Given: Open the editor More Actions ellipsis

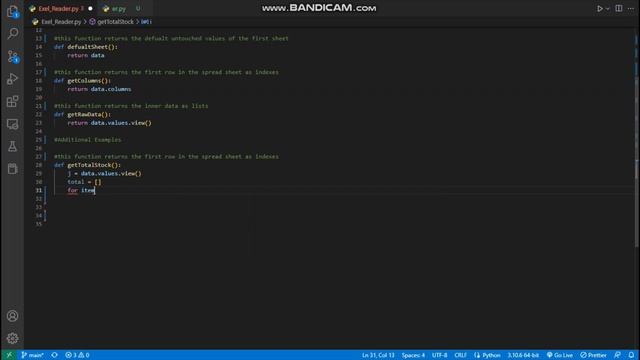Looking at the screenshot, I should pos(631,9).
